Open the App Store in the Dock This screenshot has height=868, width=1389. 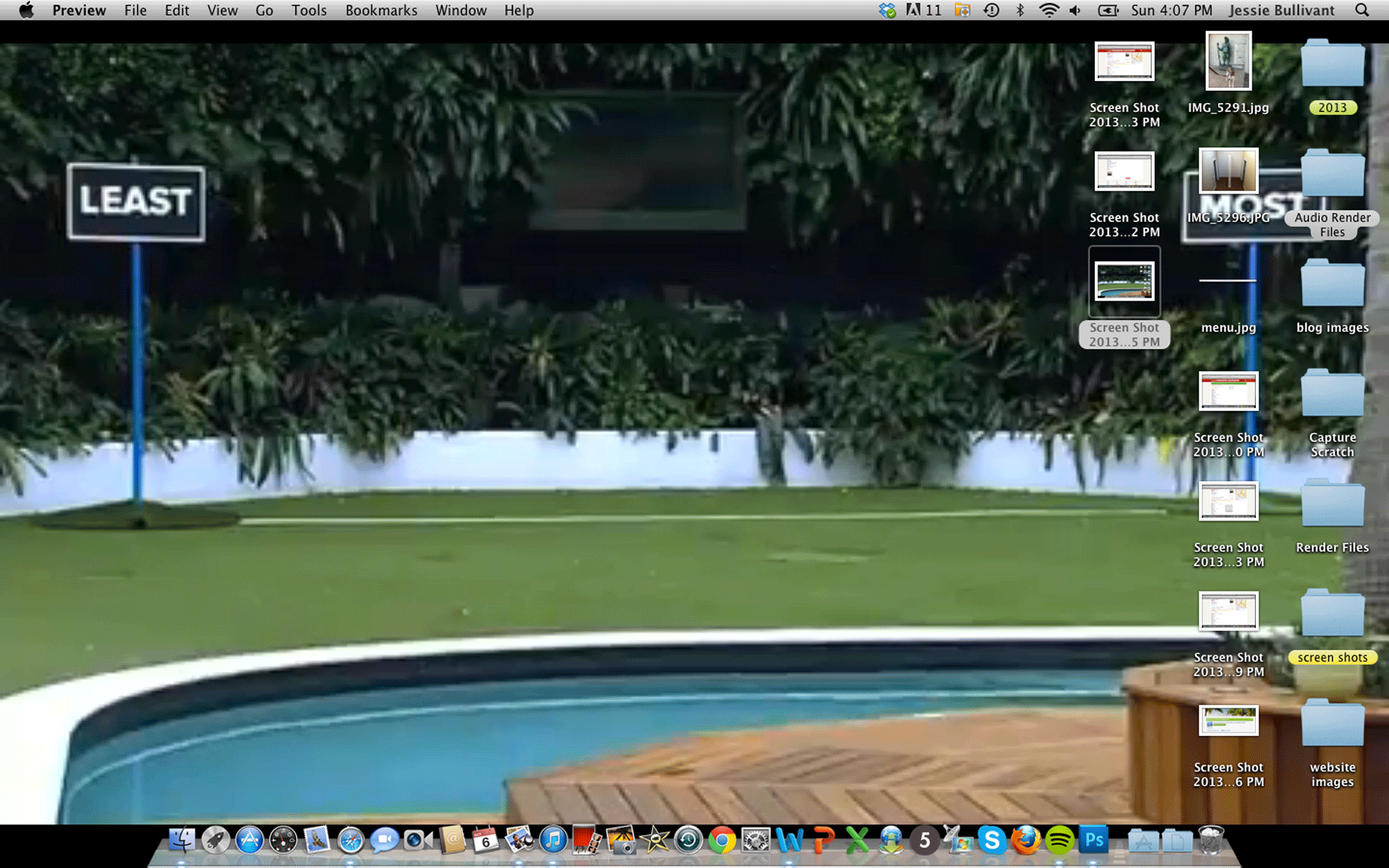point(249,840)
